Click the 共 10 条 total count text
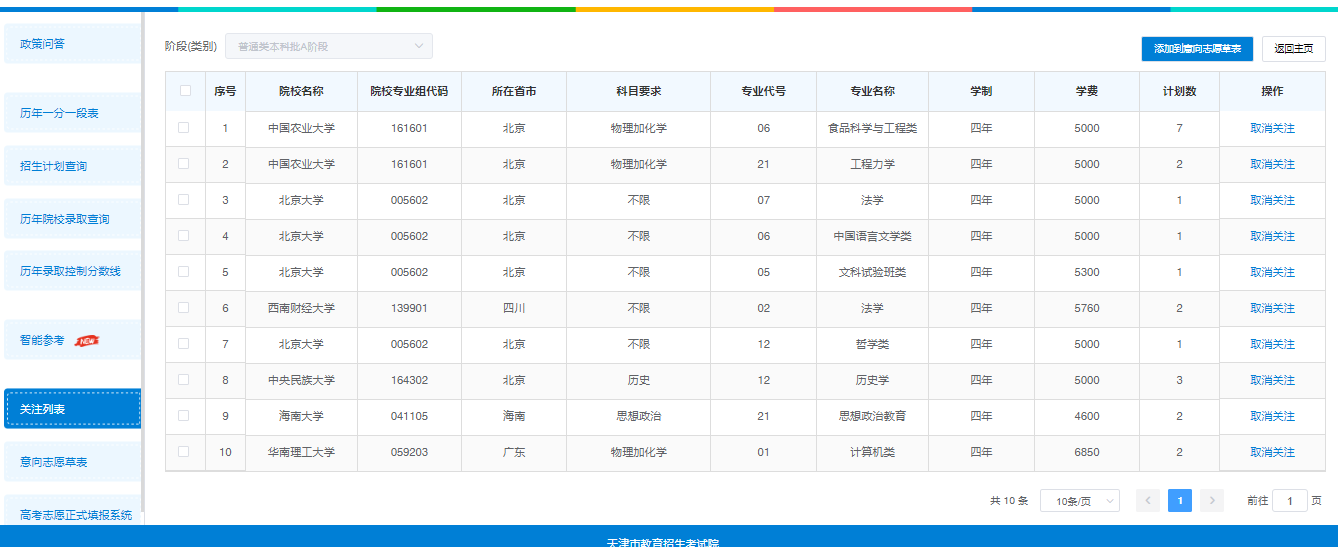Screen dimensions: 1338x547 pyautogui.click(x=1009, y=501)
